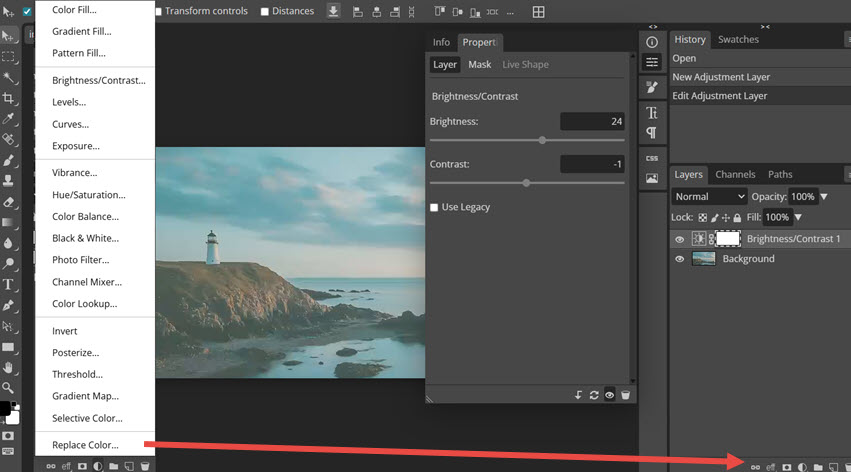The width and height of the screenshot is (851, 472).
Task: Select the white layer mask thumbnail
Action: tap(728, 239)
